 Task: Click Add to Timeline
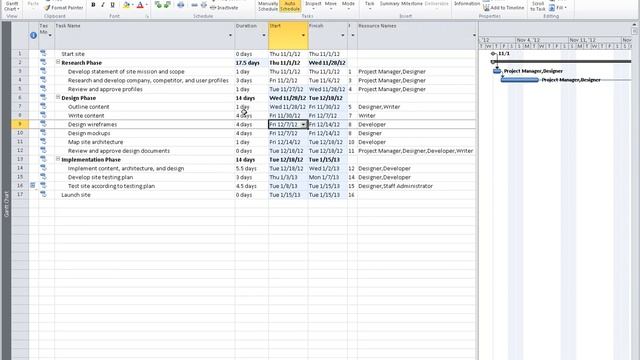point(503,8)
